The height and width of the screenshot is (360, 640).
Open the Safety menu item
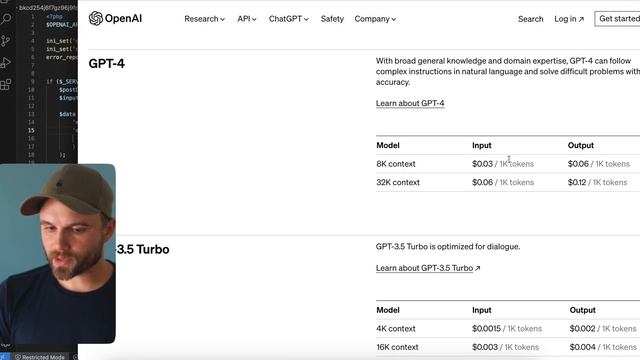(332, 19)
